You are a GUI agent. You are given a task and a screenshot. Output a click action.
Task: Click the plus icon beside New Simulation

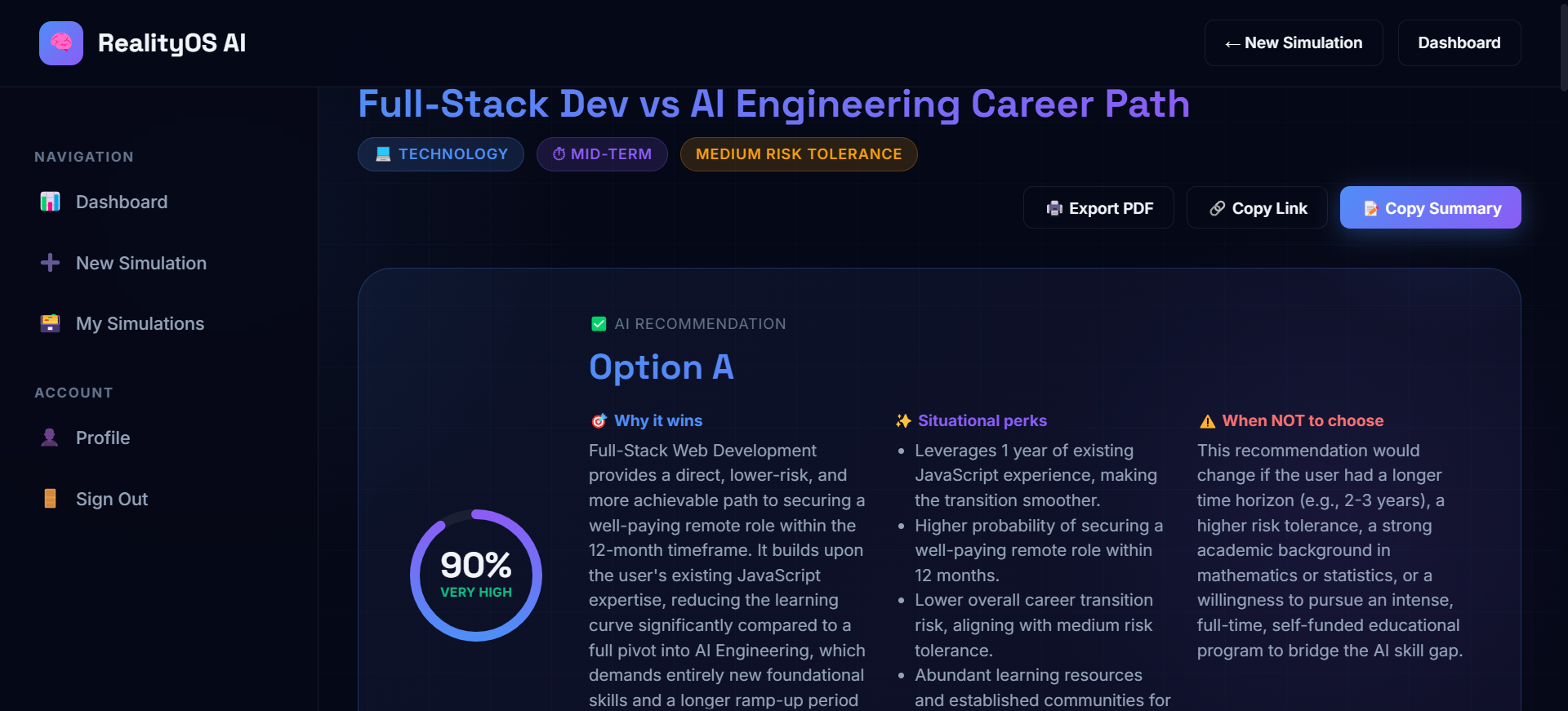pos(50,263)
